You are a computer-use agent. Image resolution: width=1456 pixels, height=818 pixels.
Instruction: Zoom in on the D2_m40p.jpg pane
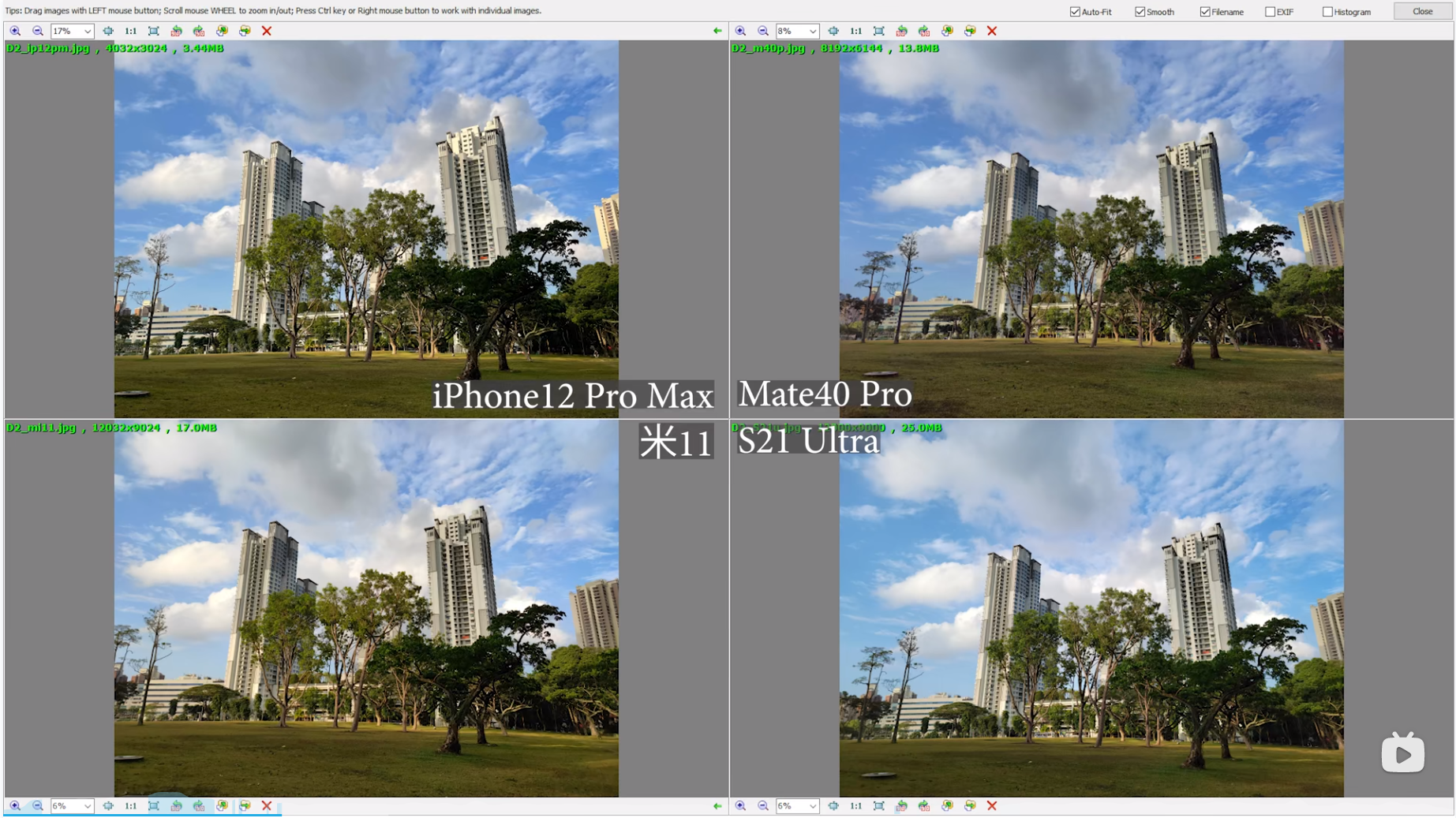click(x=740, y=31)
